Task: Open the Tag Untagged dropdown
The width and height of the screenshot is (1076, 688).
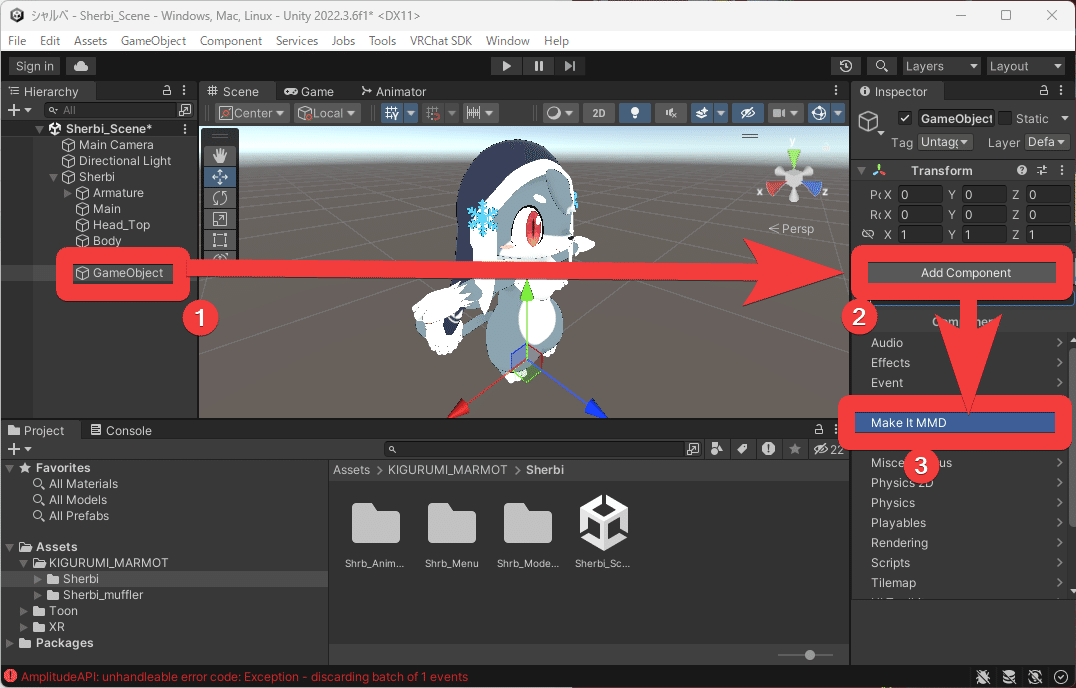Action: [945, 142]
